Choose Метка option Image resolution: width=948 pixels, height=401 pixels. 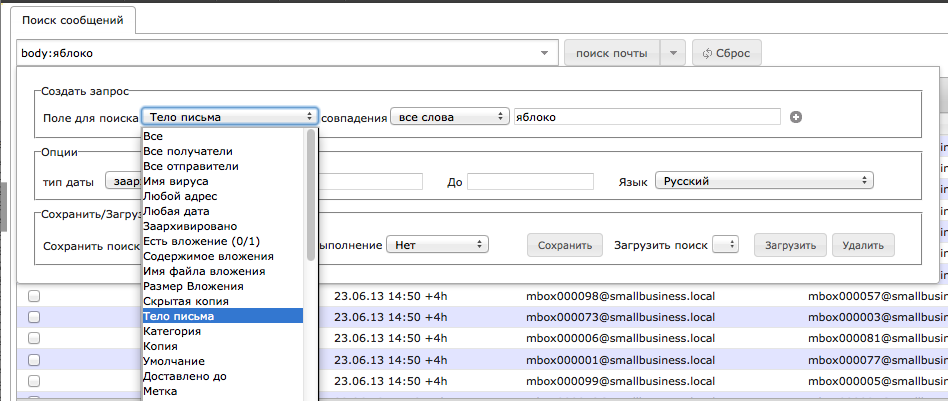[222, 391]
